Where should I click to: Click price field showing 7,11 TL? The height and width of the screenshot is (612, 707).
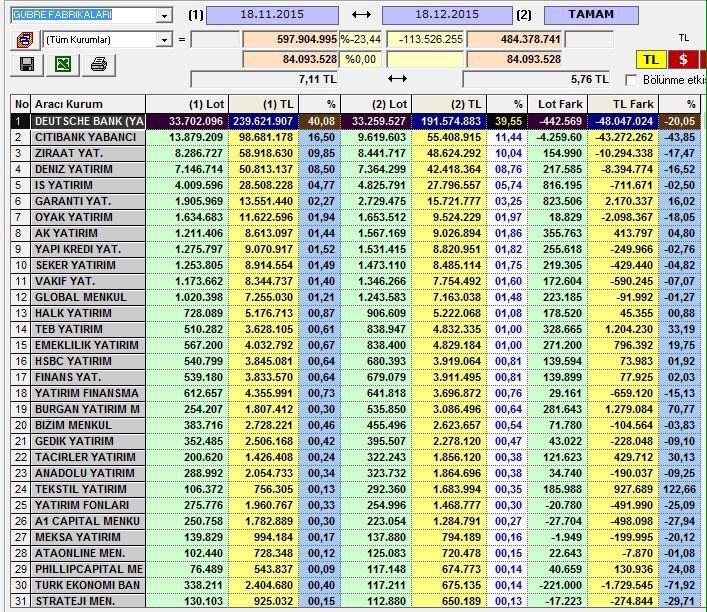pyautogui.click(x=265, y=79)
